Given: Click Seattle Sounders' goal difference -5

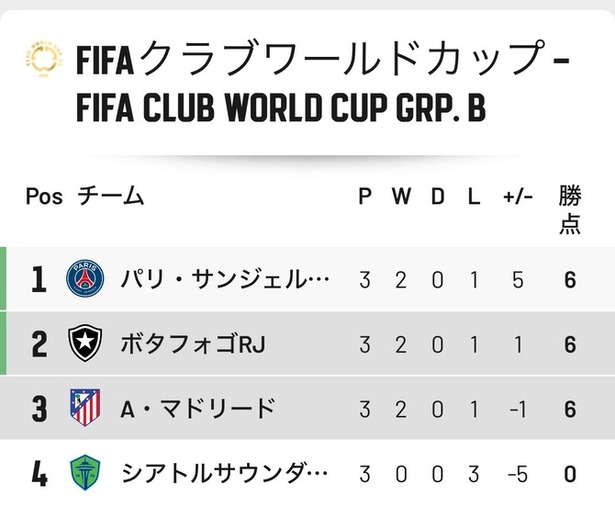Looking at the screenshot, I should coord(515,472).
